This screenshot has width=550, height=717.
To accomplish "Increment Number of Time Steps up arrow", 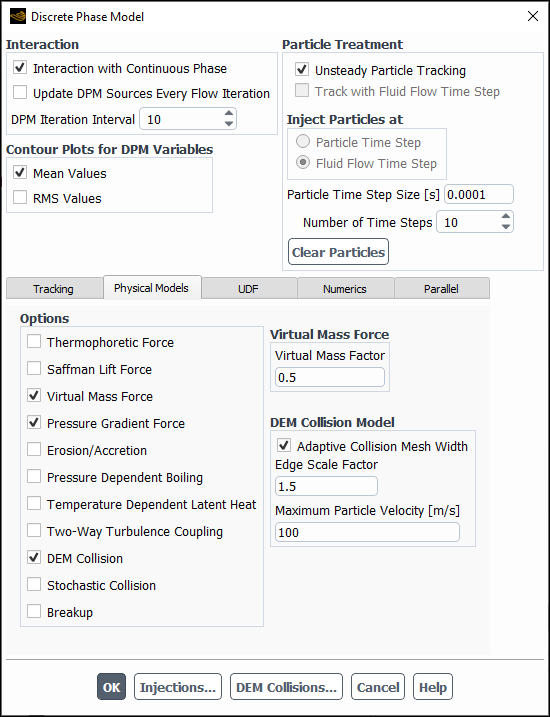I will point(506,217).
